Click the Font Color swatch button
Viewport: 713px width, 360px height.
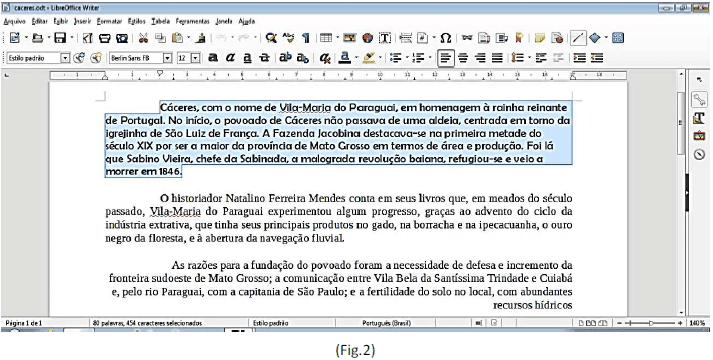345,58
